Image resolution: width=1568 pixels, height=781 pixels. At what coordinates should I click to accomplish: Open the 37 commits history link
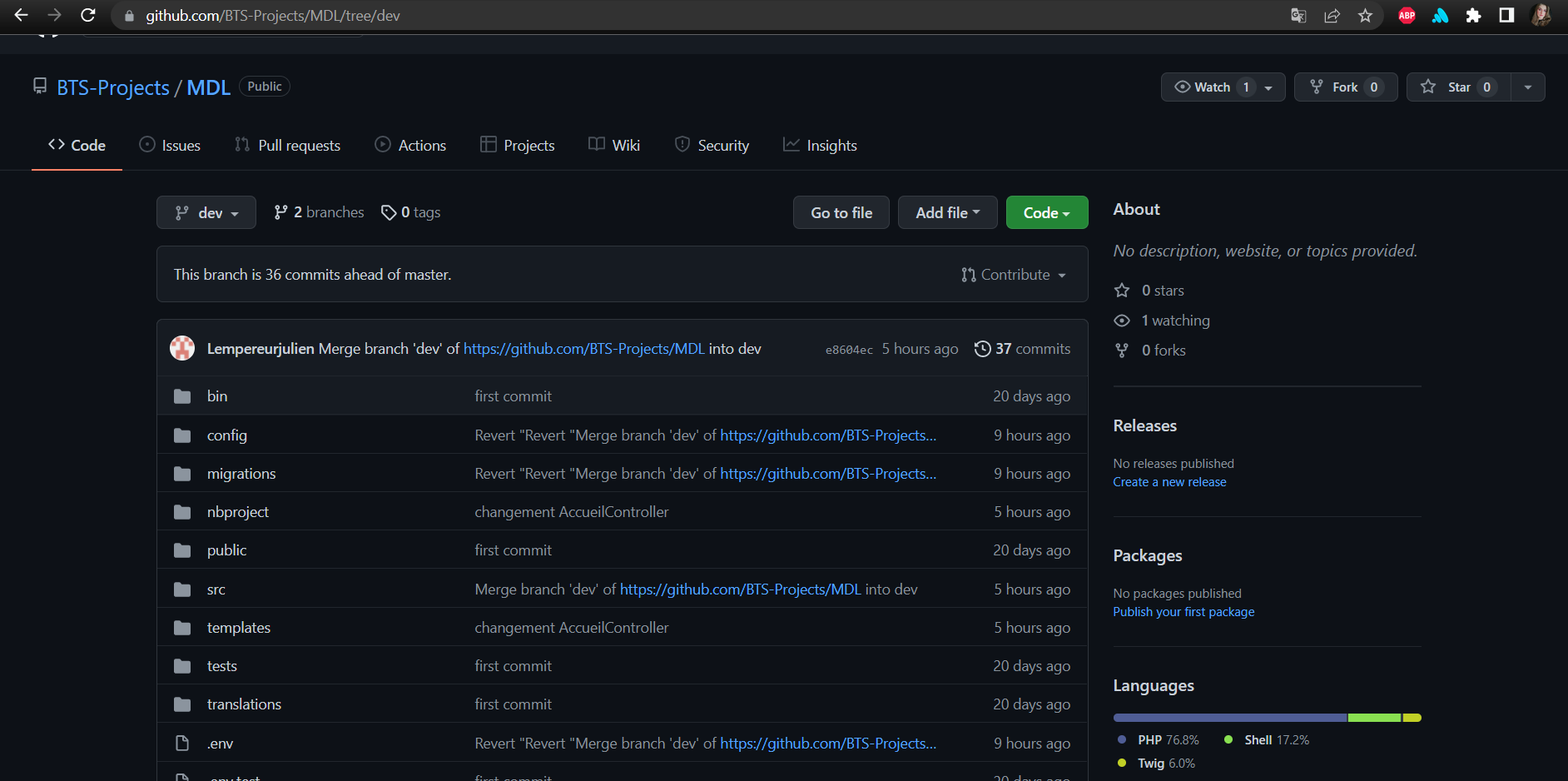[1023, 349]
